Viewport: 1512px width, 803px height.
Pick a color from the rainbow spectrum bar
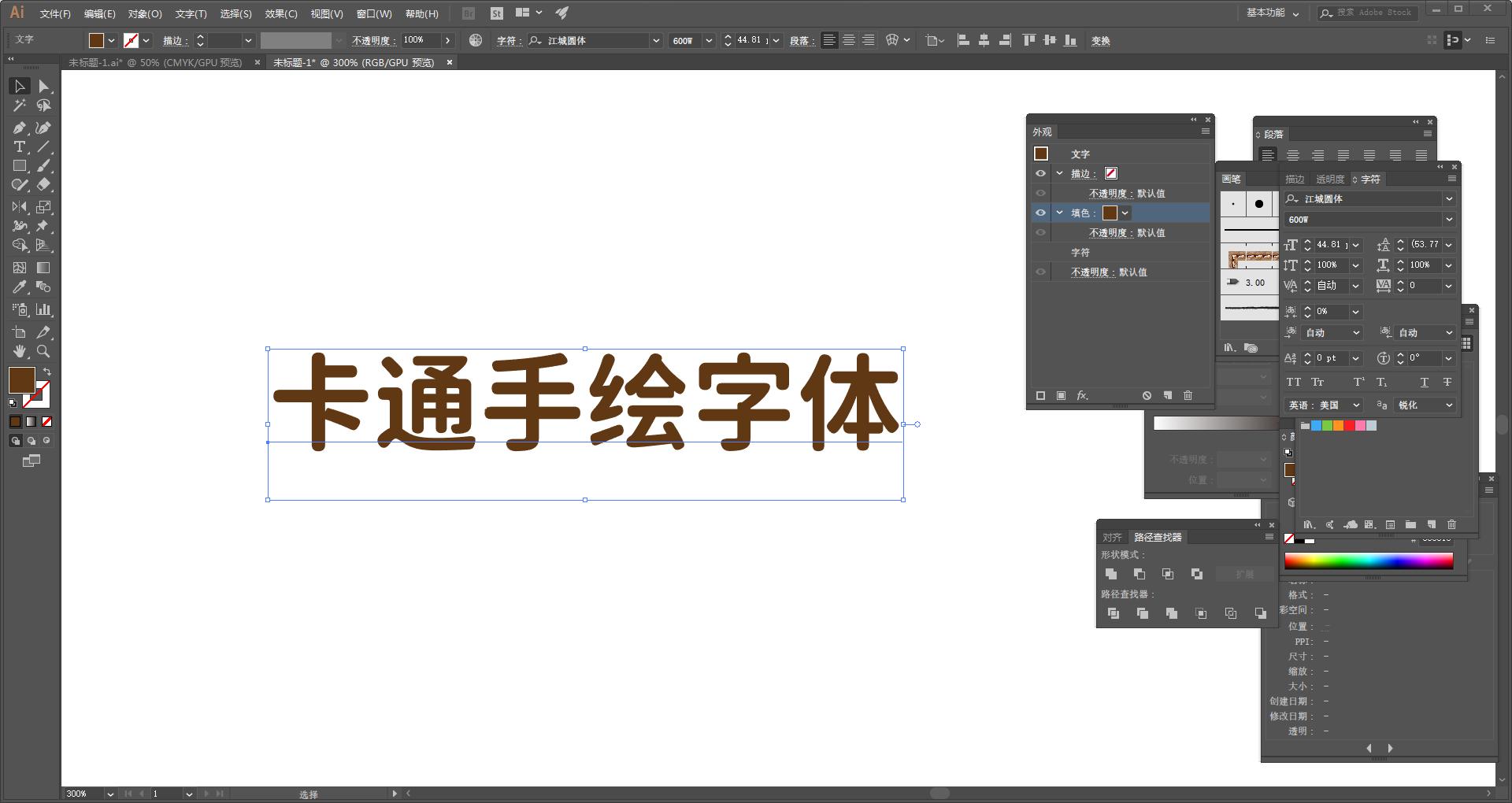pos(1370,561)
